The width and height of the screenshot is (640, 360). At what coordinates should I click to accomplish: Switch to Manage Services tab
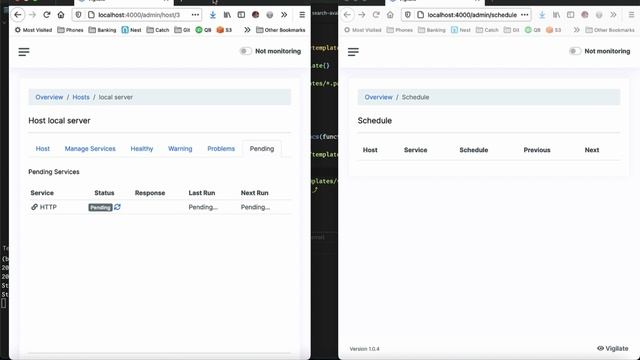[90, 149]
